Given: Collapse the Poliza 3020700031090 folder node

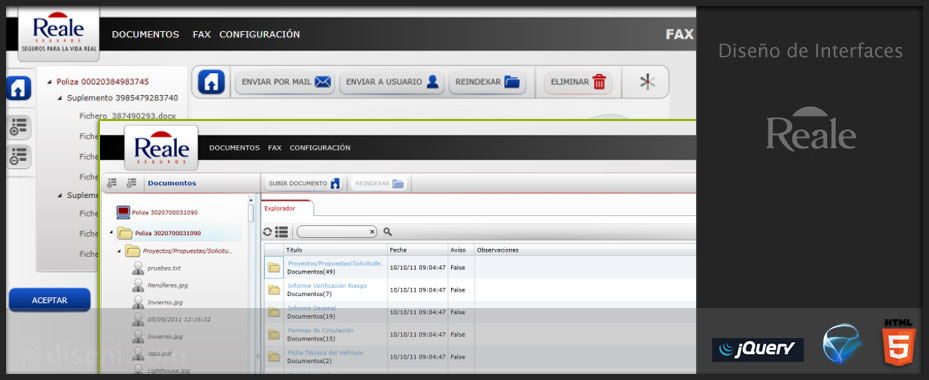Looking at the screenshot, I should (x=111, y=233).
